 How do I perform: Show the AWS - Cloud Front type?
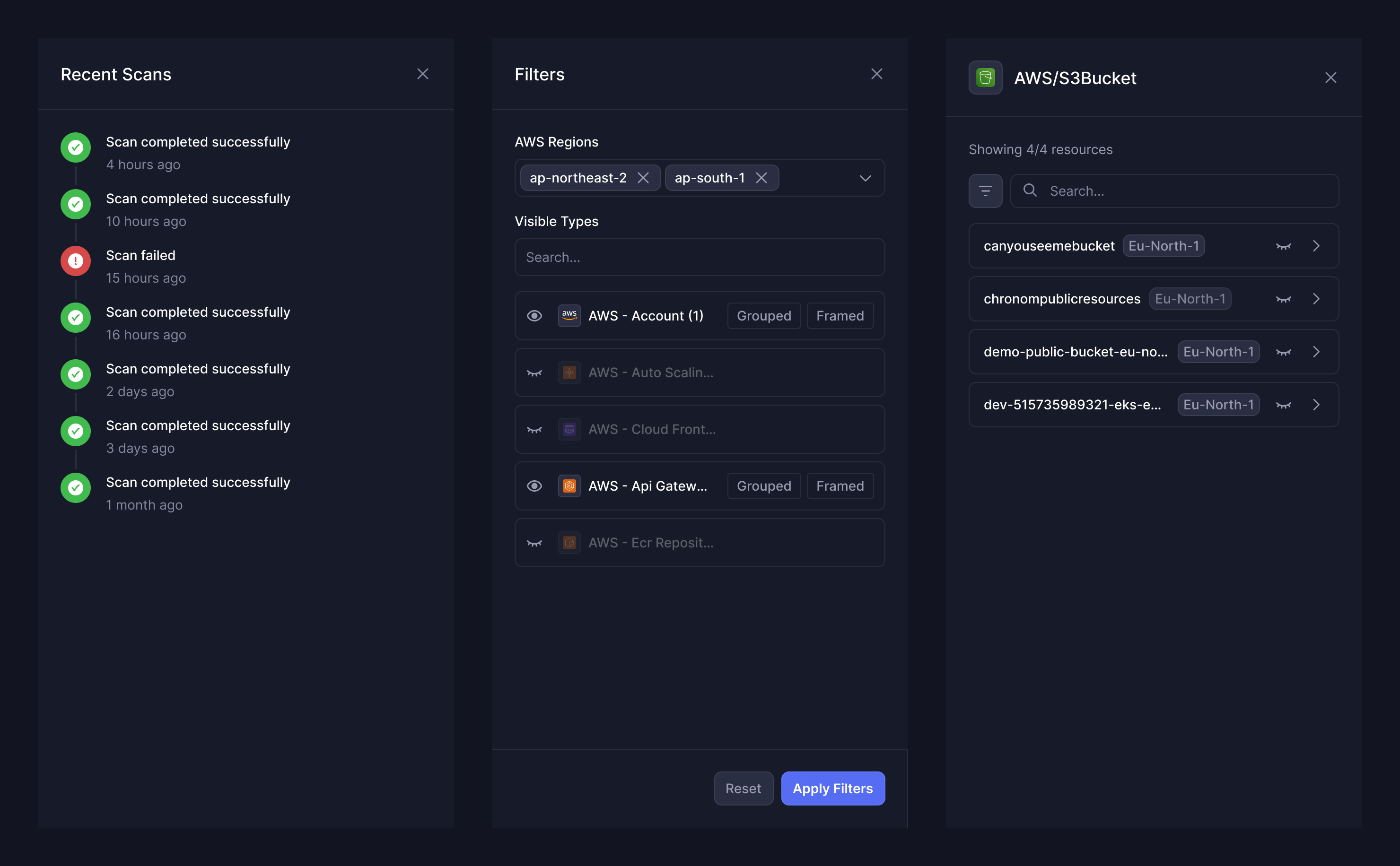click(x=534, y=430)
